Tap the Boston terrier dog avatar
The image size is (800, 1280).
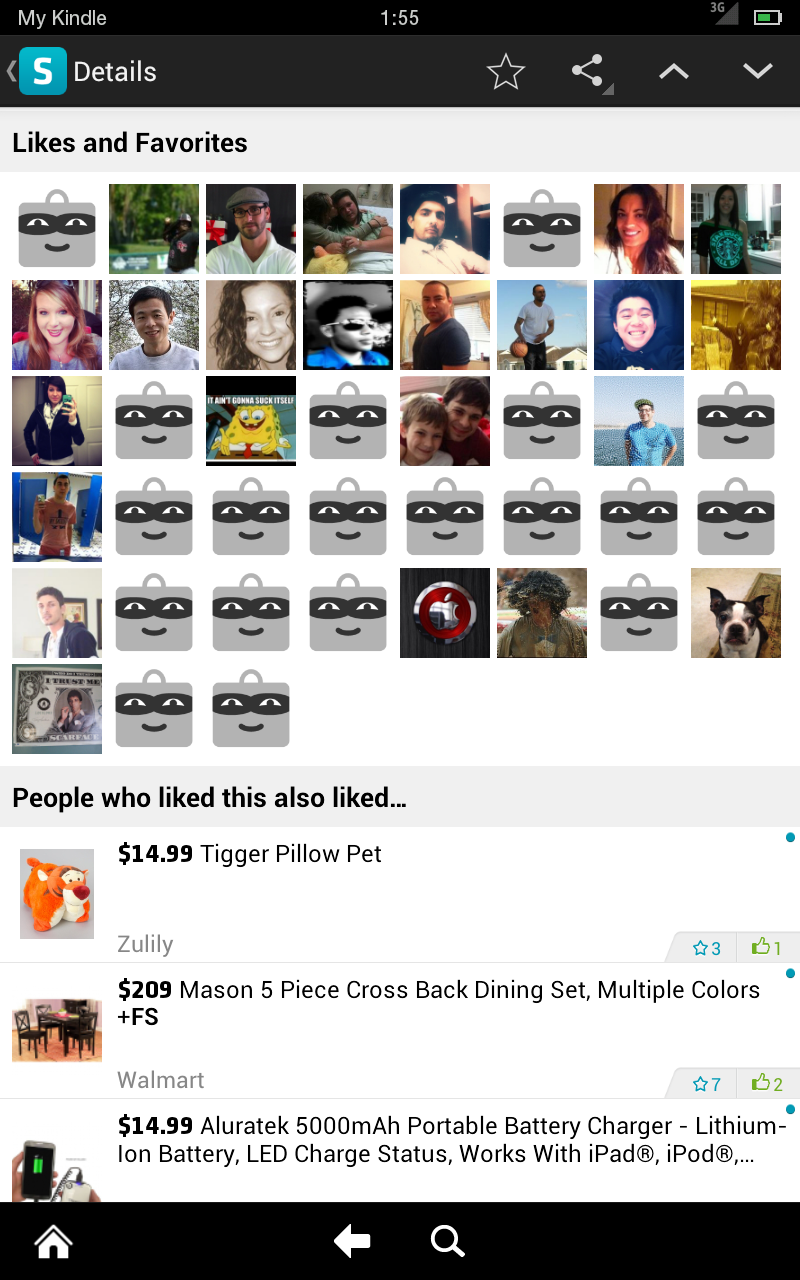[736, 613]
